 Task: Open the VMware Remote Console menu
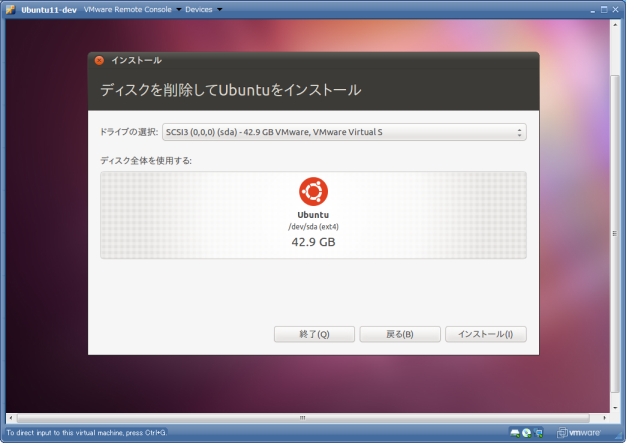[132, 10]
